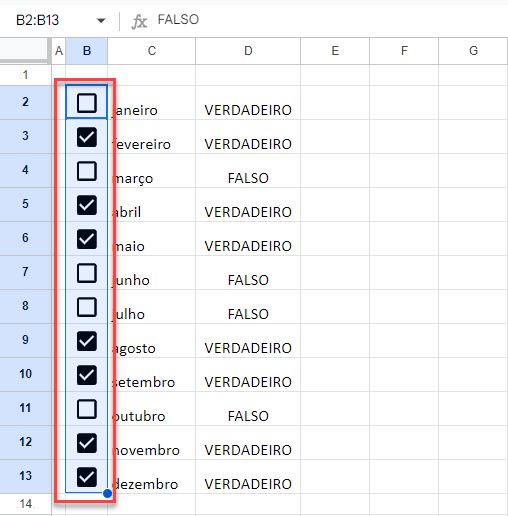
Task: Select column G header
Action: (473, 51)
